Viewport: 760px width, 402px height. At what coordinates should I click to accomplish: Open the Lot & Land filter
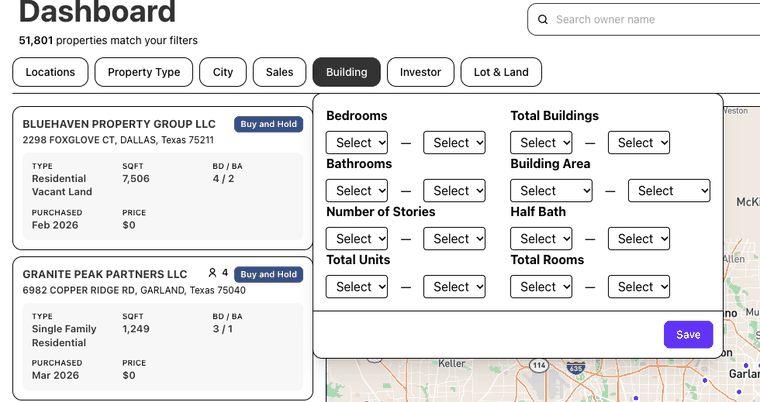point(501,72)
